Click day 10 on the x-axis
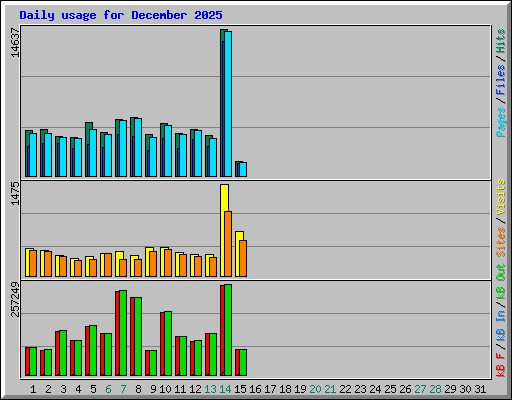Viewport: 512px width, 400px height. [165, 389]
